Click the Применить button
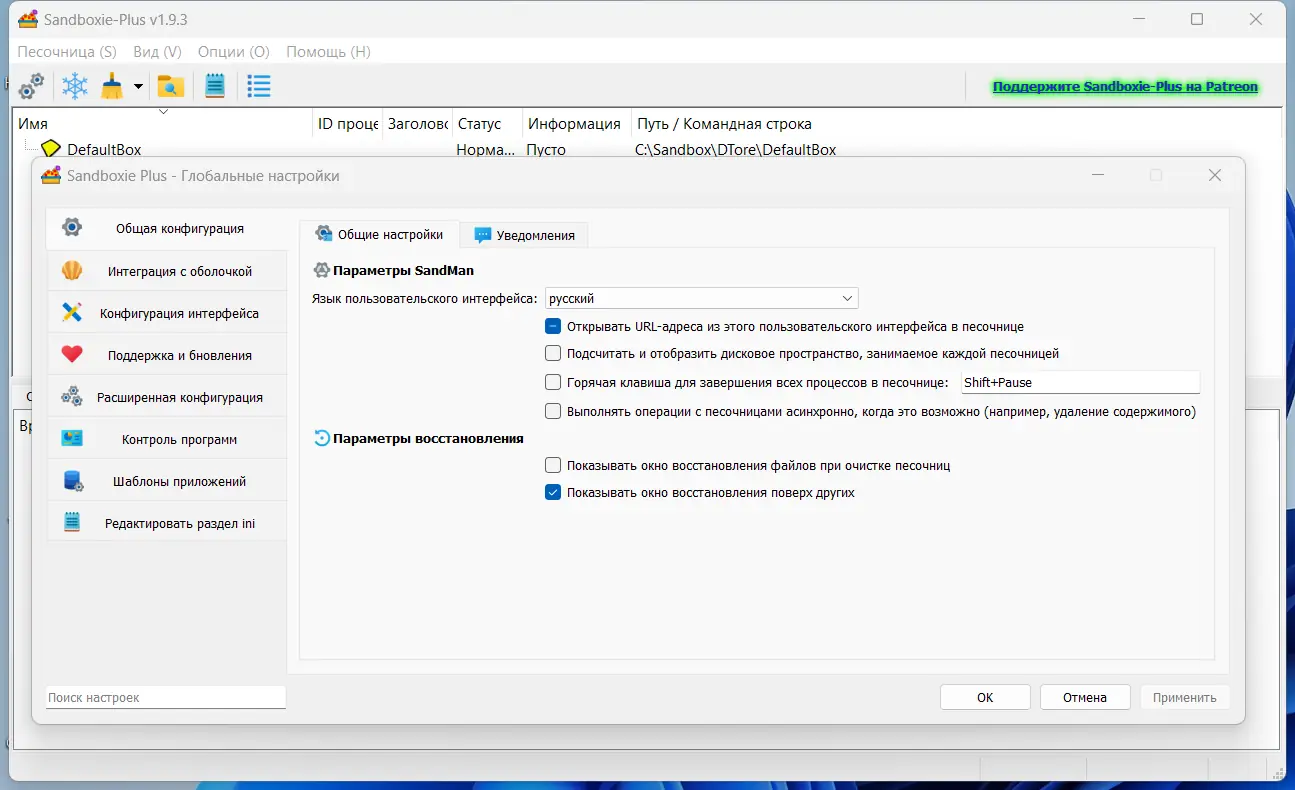The width and height of the screenshot is (1295, 790). (1185, 697)
